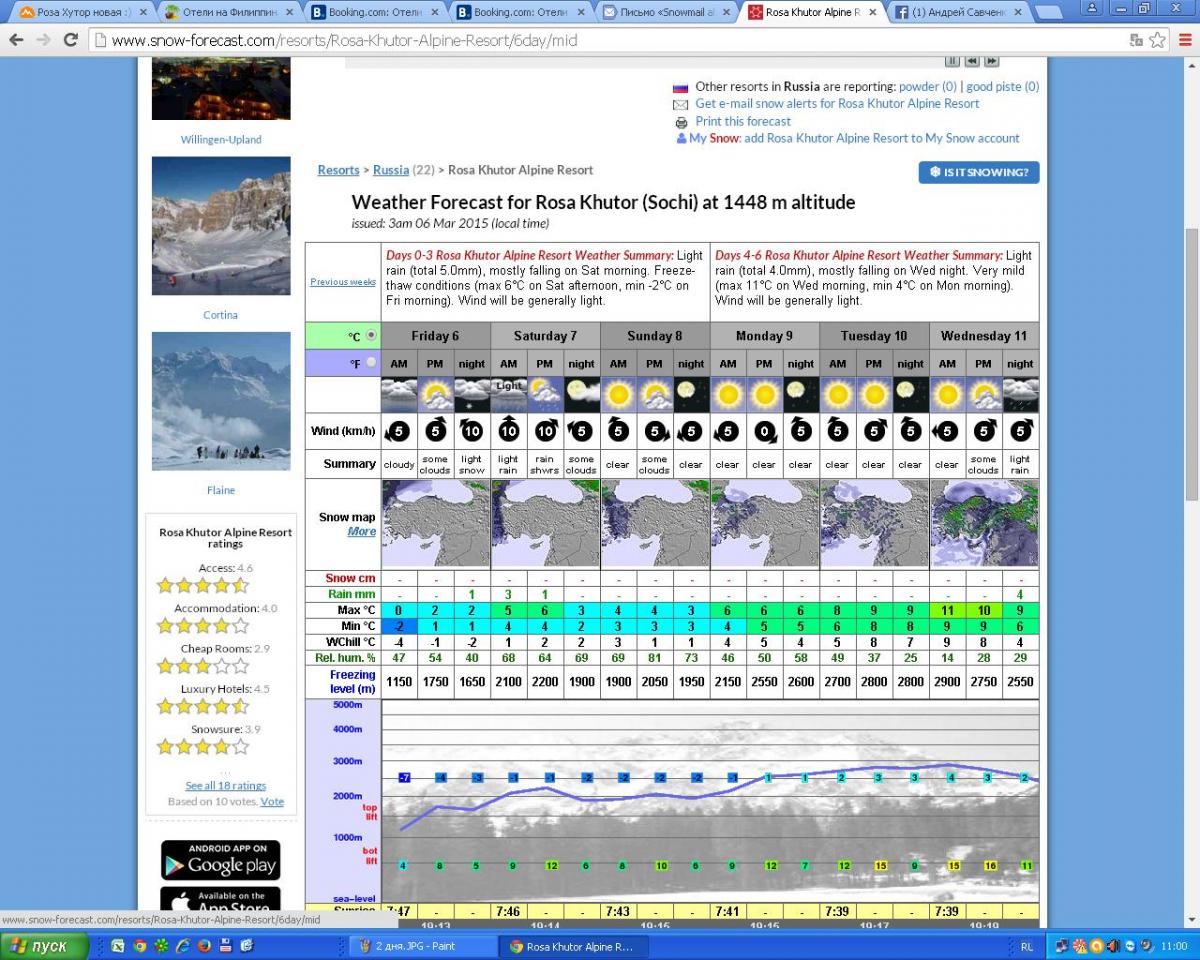1200x960 pixels.
Task: Click 'Print this forecast' link
Action: pos(743,122)
